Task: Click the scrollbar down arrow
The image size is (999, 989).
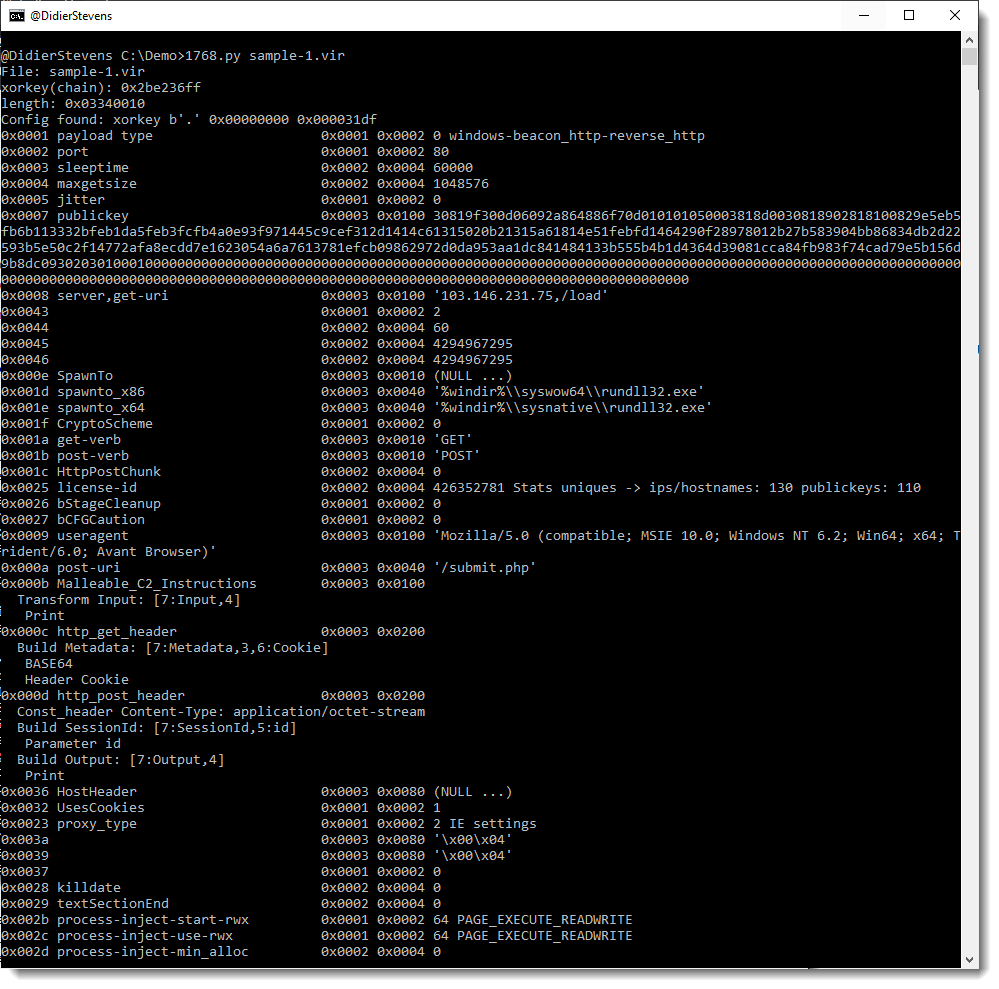Action: point(969,959)
